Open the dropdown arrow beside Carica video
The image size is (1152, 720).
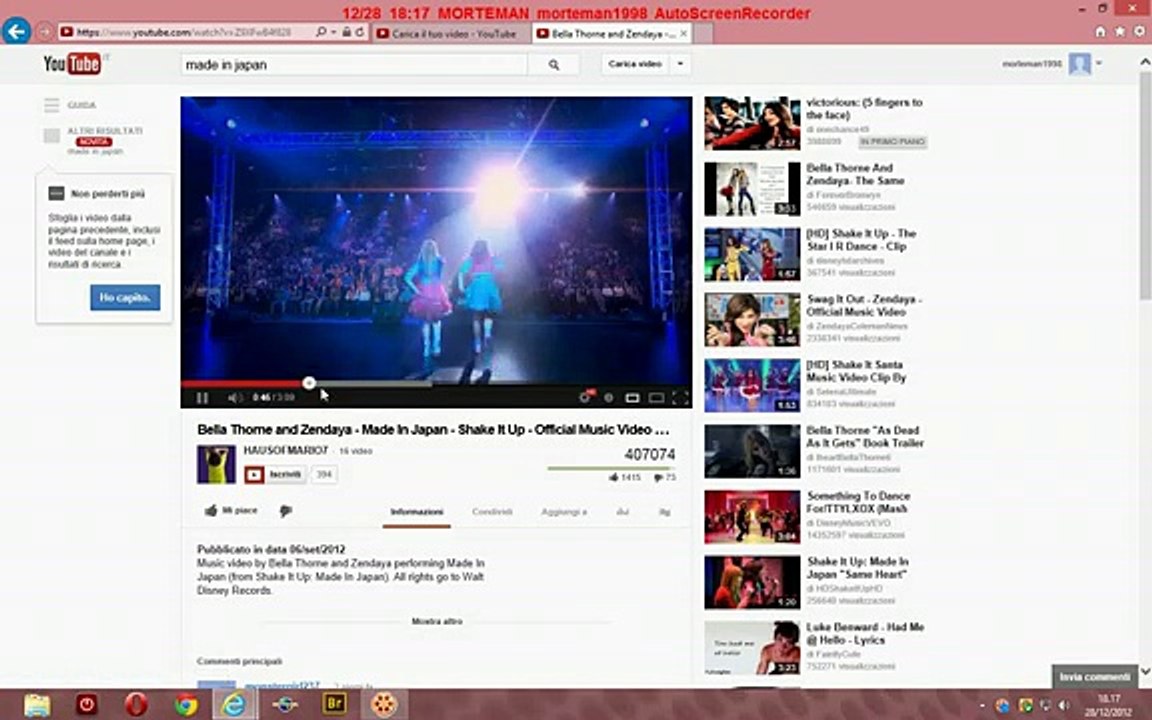point(680,64)
